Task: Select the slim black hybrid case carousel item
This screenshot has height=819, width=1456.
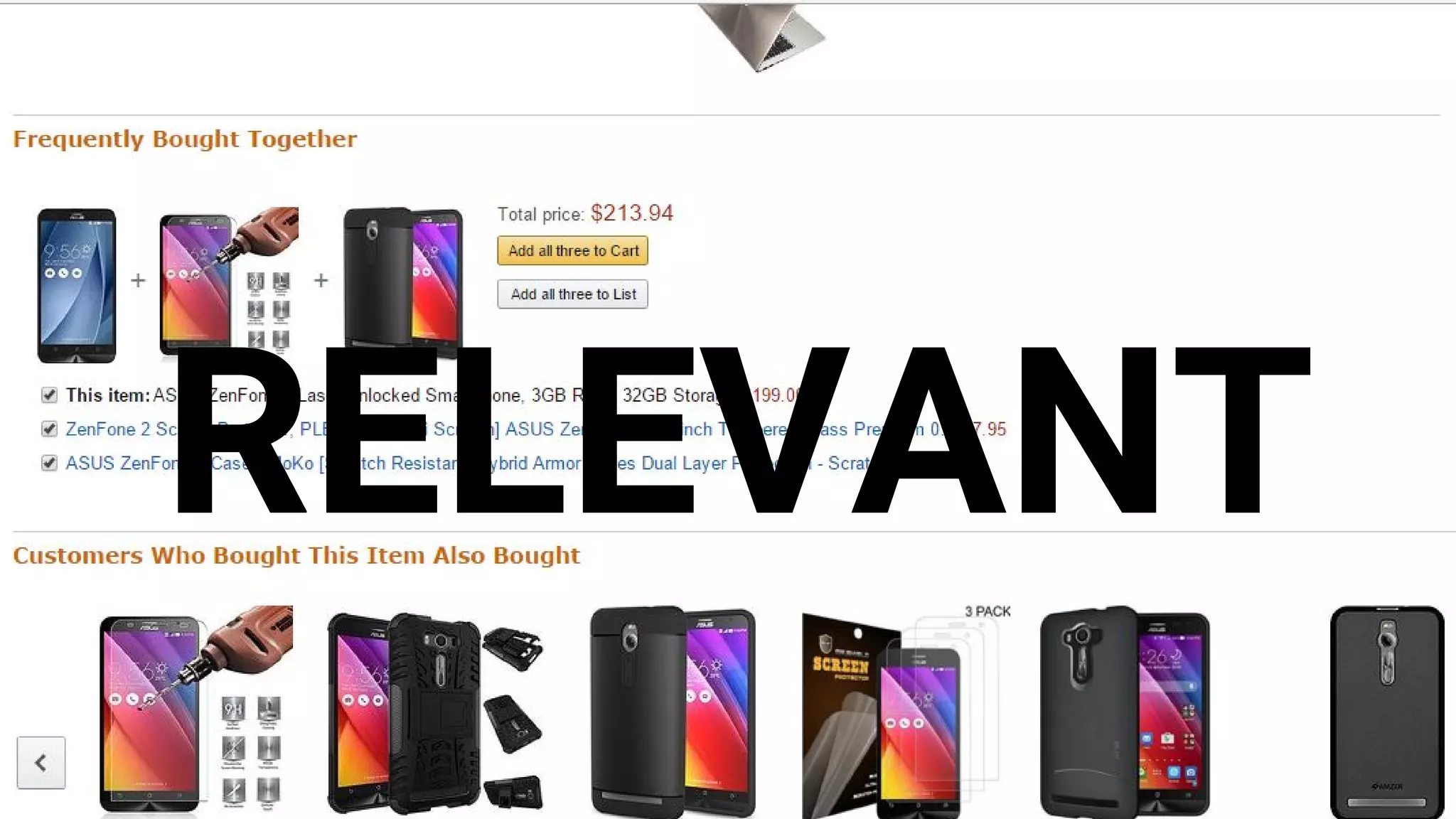Action: tap(673, 711)
